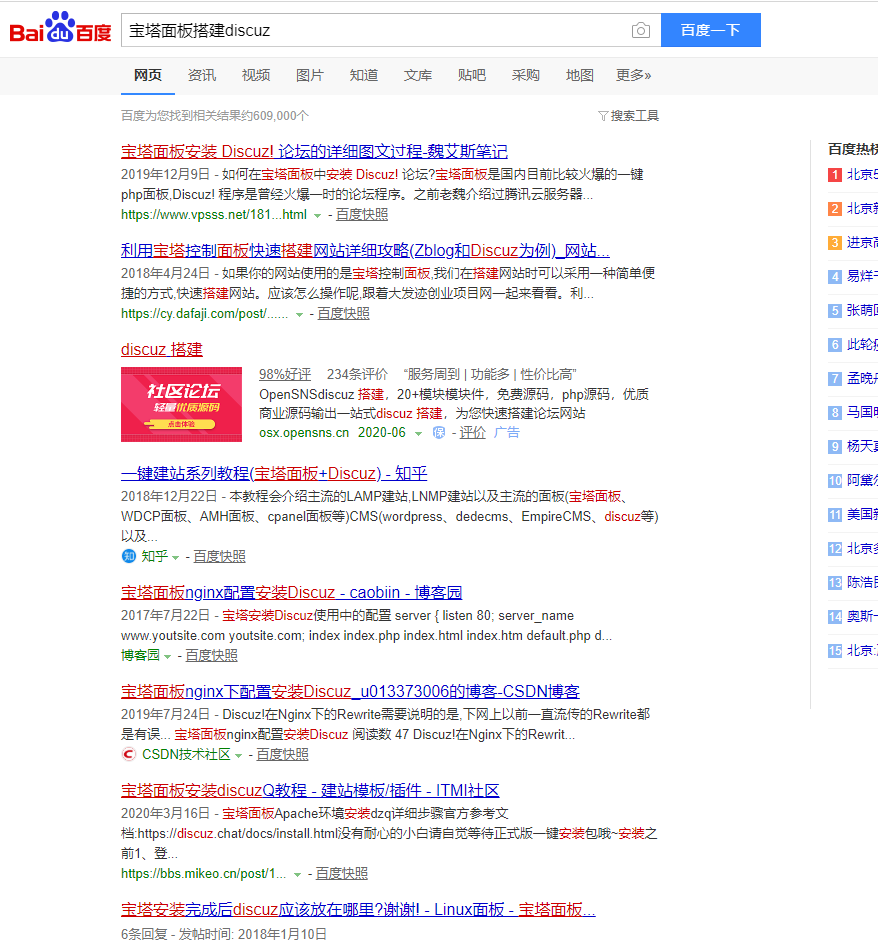This screenshot has width=878, height=942.
Task: Open result 宝塔面板安装discuzQ教程 - ITMI社区
Action: (310, 790)
